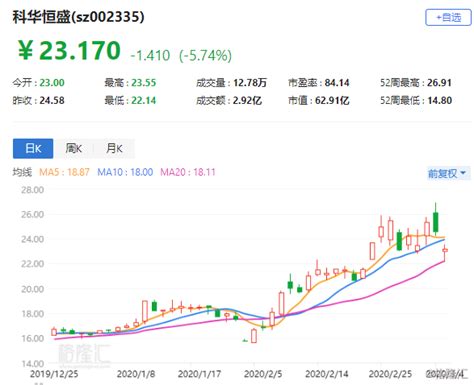Viewport: 474px width, 385px height.
Task: Click the 22.00 y-axis label
Action: coord(32,264)
